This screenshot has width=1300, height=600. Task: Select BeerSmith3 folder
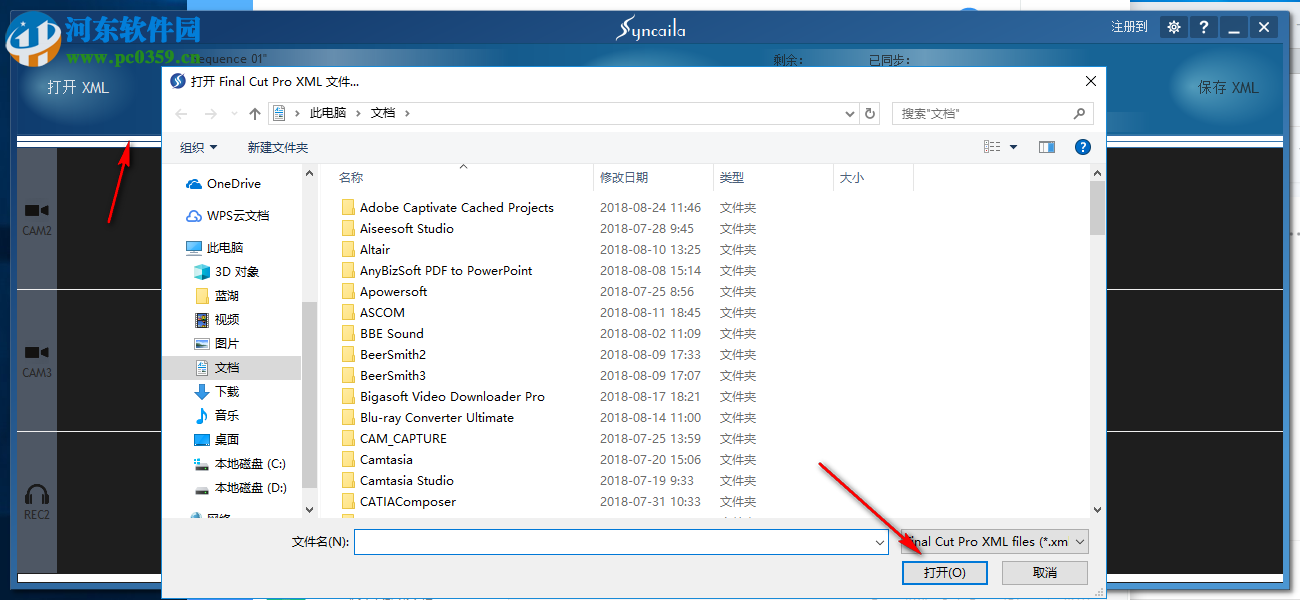coord(383,376)
